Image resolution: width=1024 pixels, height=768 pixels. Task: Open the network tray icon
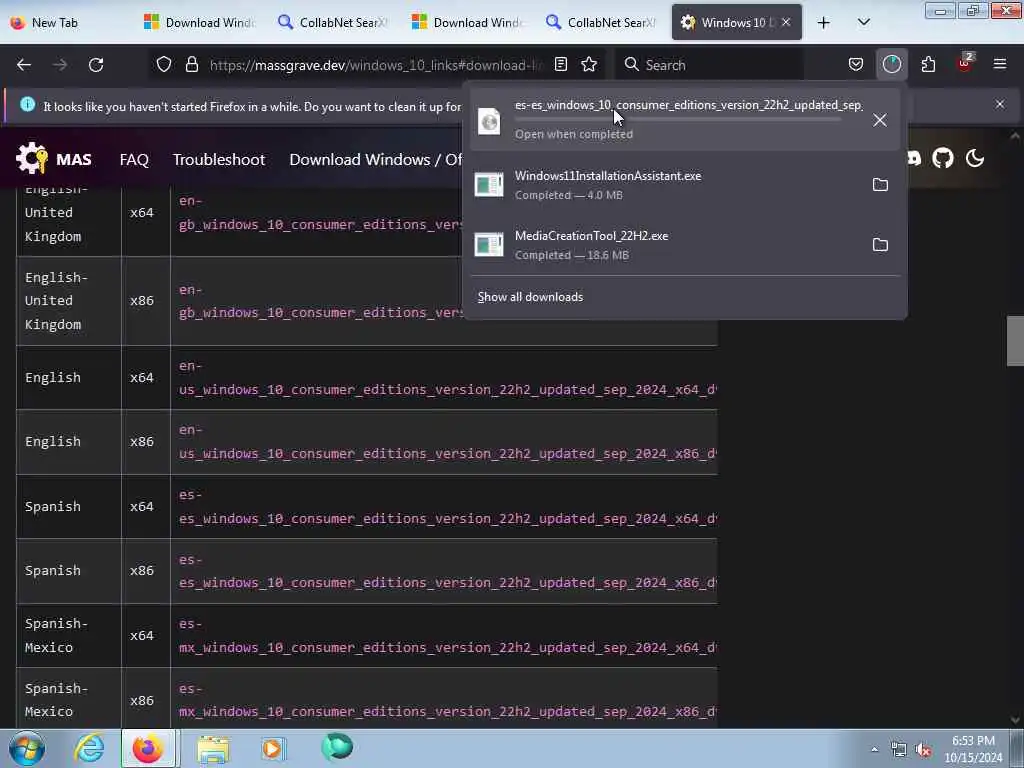[x=899, y=750]
